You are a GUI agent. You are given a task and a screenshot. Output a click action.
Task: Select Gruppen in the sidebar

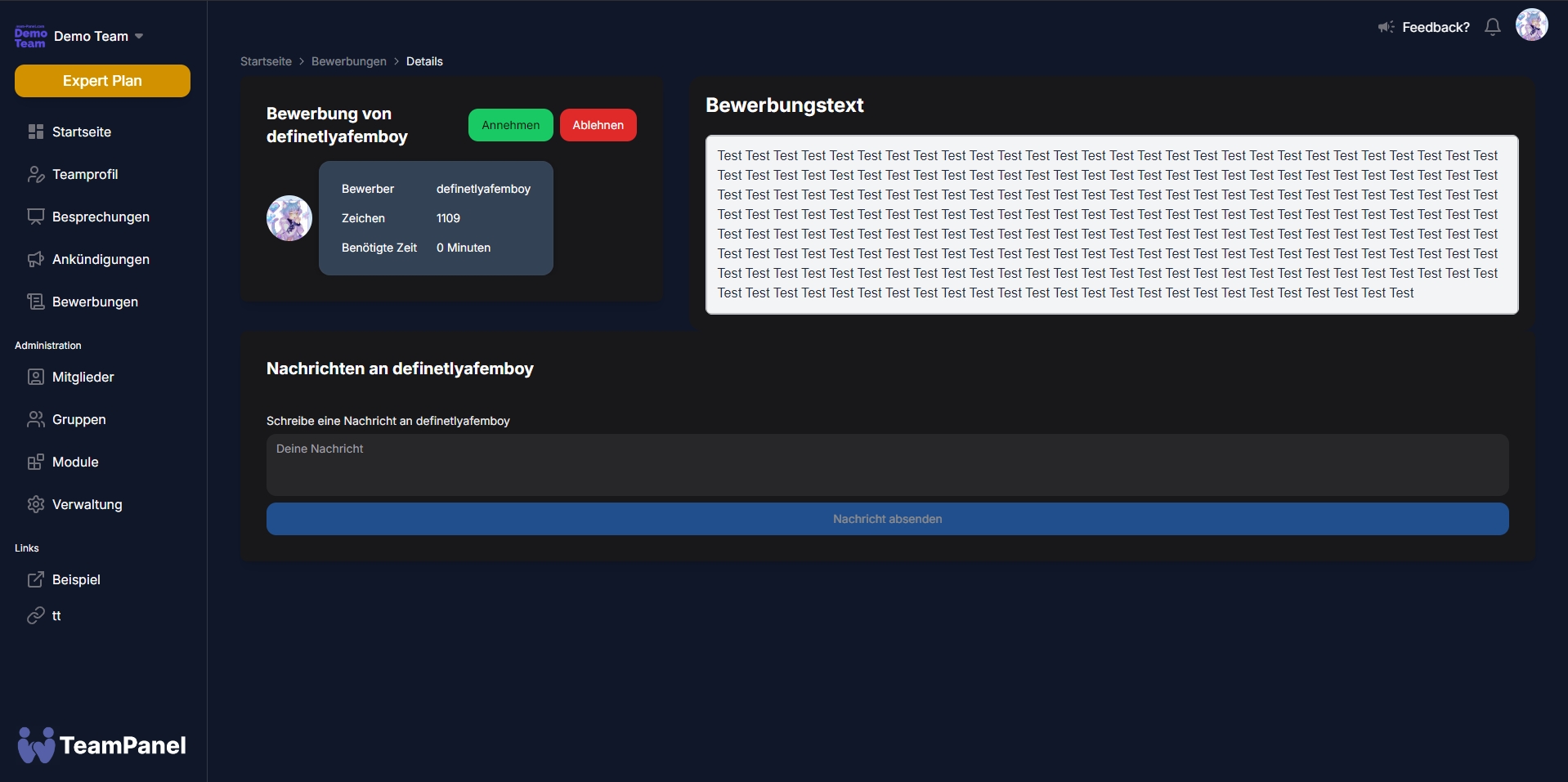tap(78, 419)
